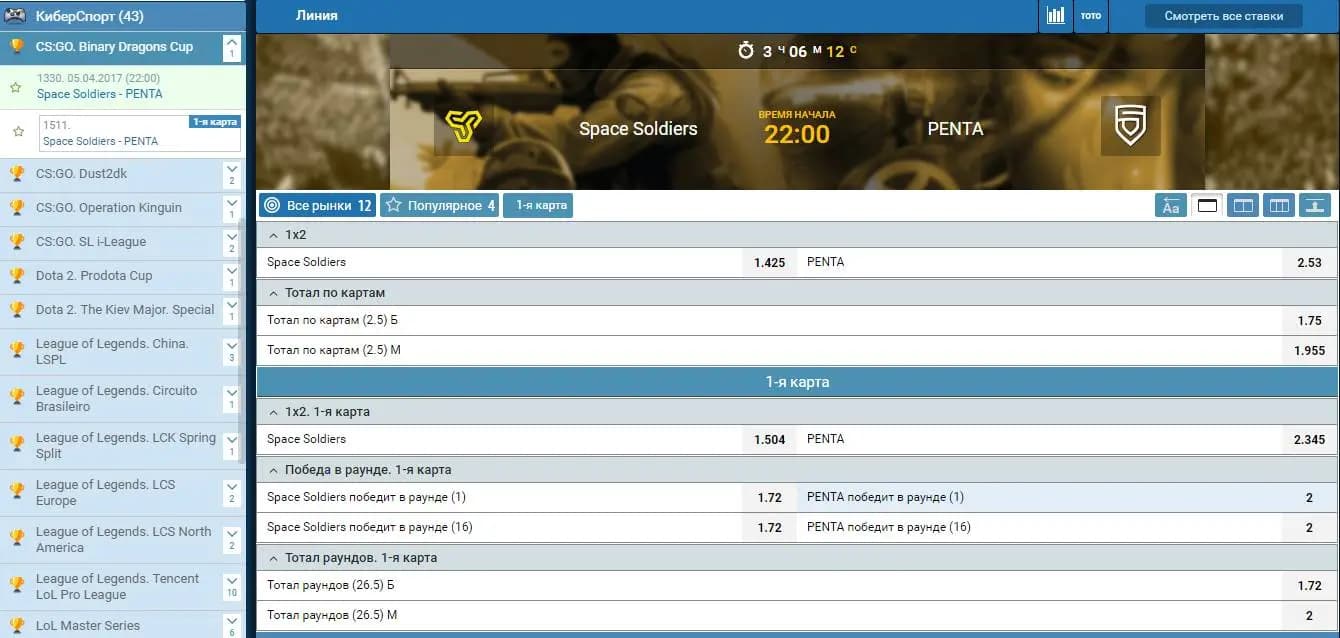Switch to single-column layout view
The height and width of the screenshot is (638, 1340).
(1207, 205)
